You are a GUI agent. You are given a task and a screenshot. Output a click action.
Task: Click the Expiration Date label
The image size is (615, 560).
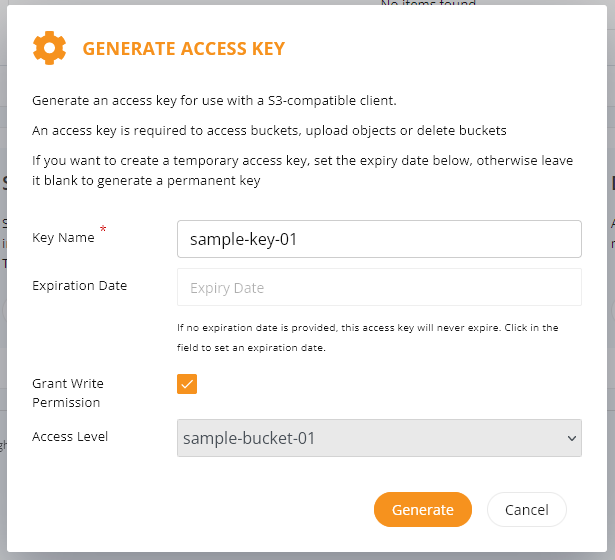[x=80, y=285]
